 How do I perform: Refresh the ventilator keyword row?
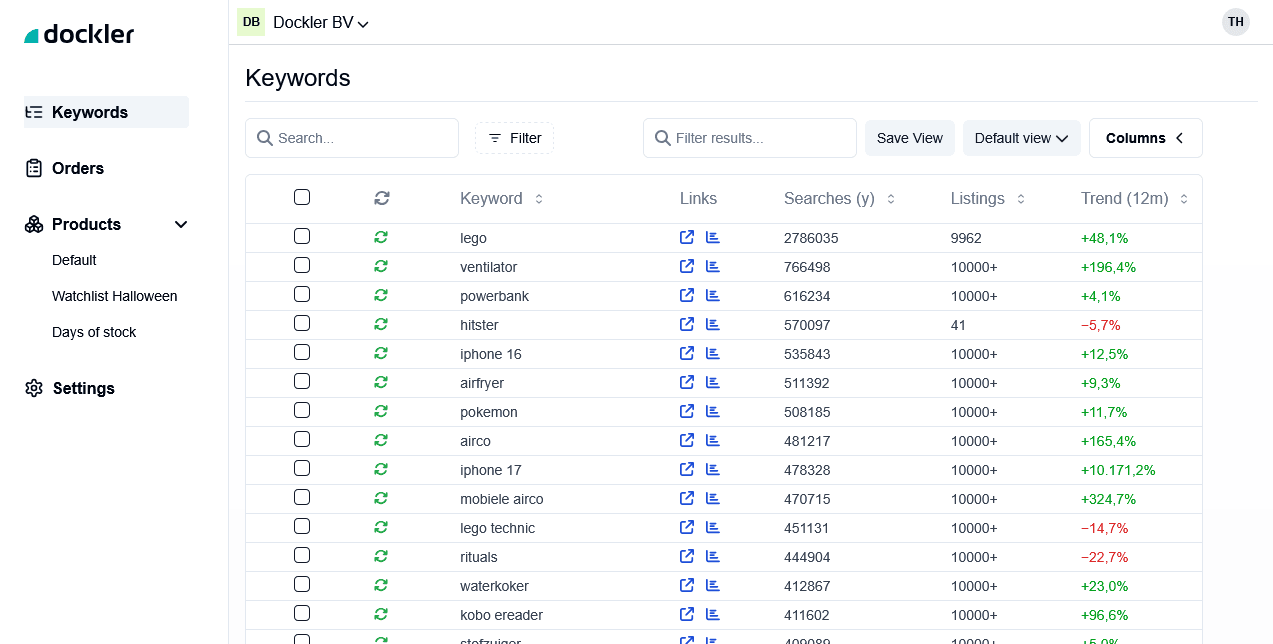point(381,267)
